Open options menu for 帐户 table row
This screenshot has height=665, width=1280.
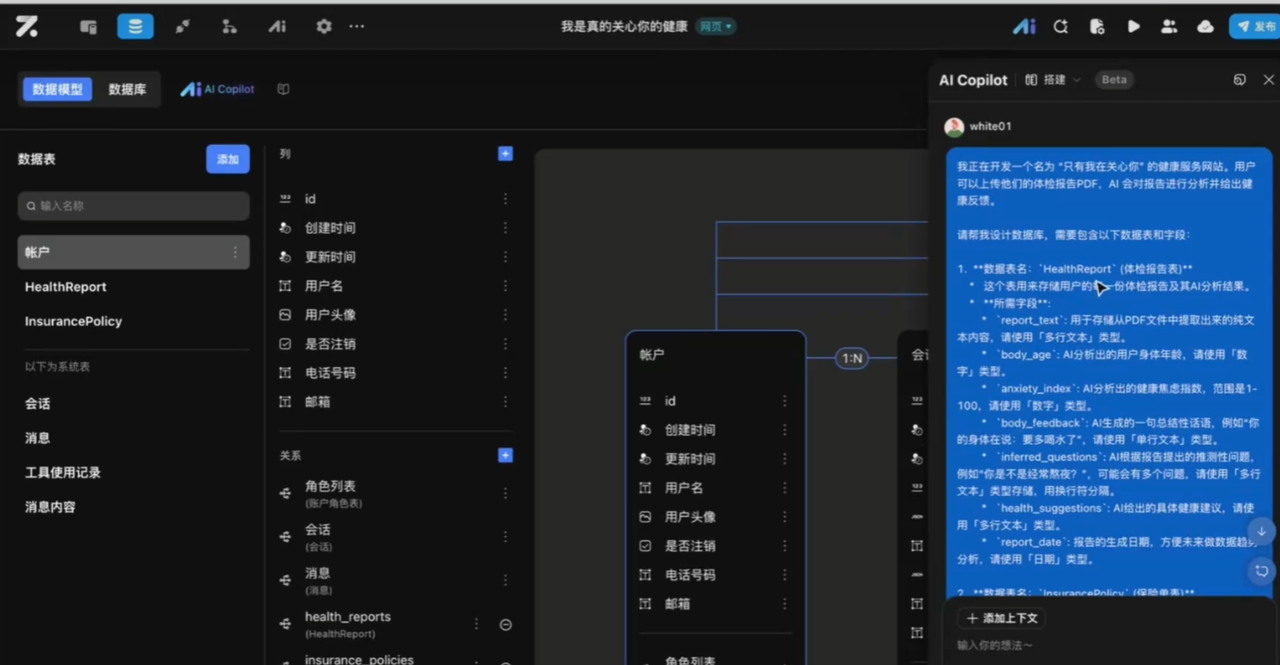[x=235, y=252]
